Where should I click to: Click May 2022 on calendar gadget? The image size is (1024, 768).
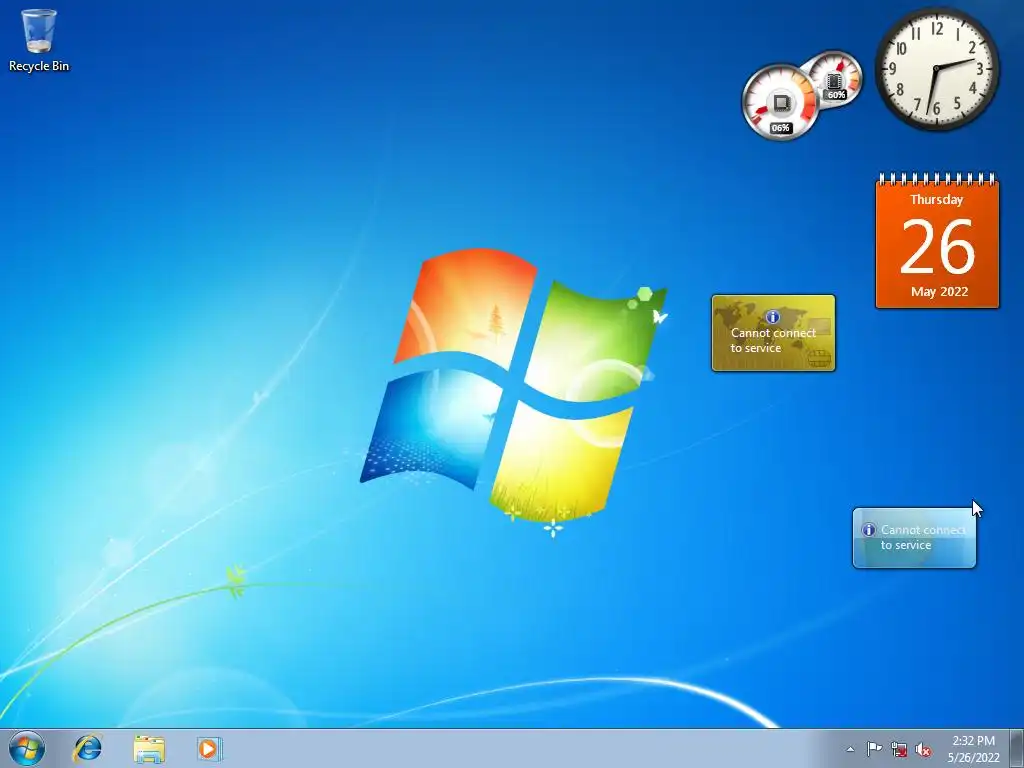pyautogui.click(x=939, y=292)
